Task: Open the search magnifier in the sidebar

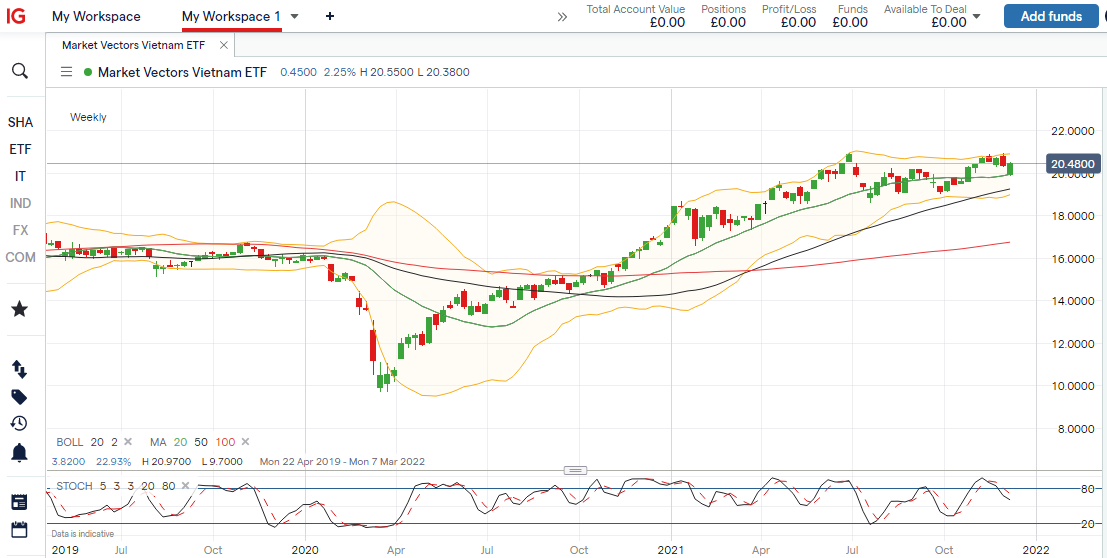Action: [x=19, y=71]
